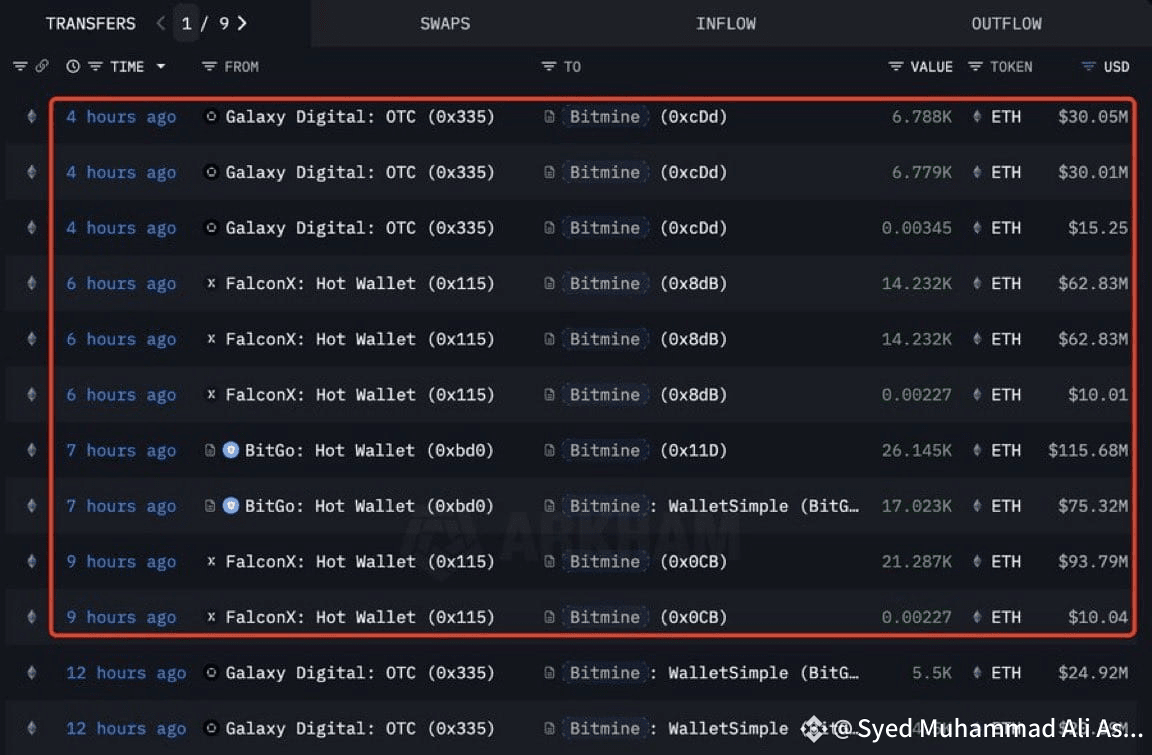Viewport: 1152px width, 755px height.
Task: Select USD amount $115.68M
Action: click(1087, 450)
